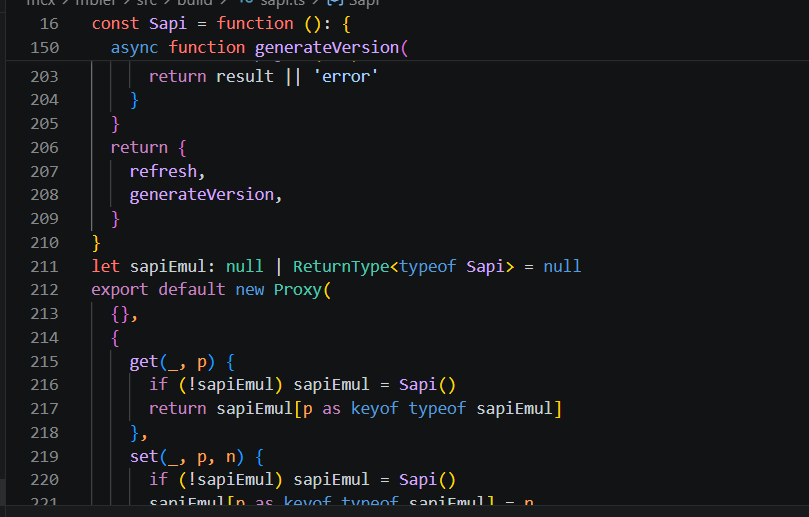The height and width of the screenshot is (517, 809).
Task: Place cursor on get method at line 215
Action: (143, 362)
